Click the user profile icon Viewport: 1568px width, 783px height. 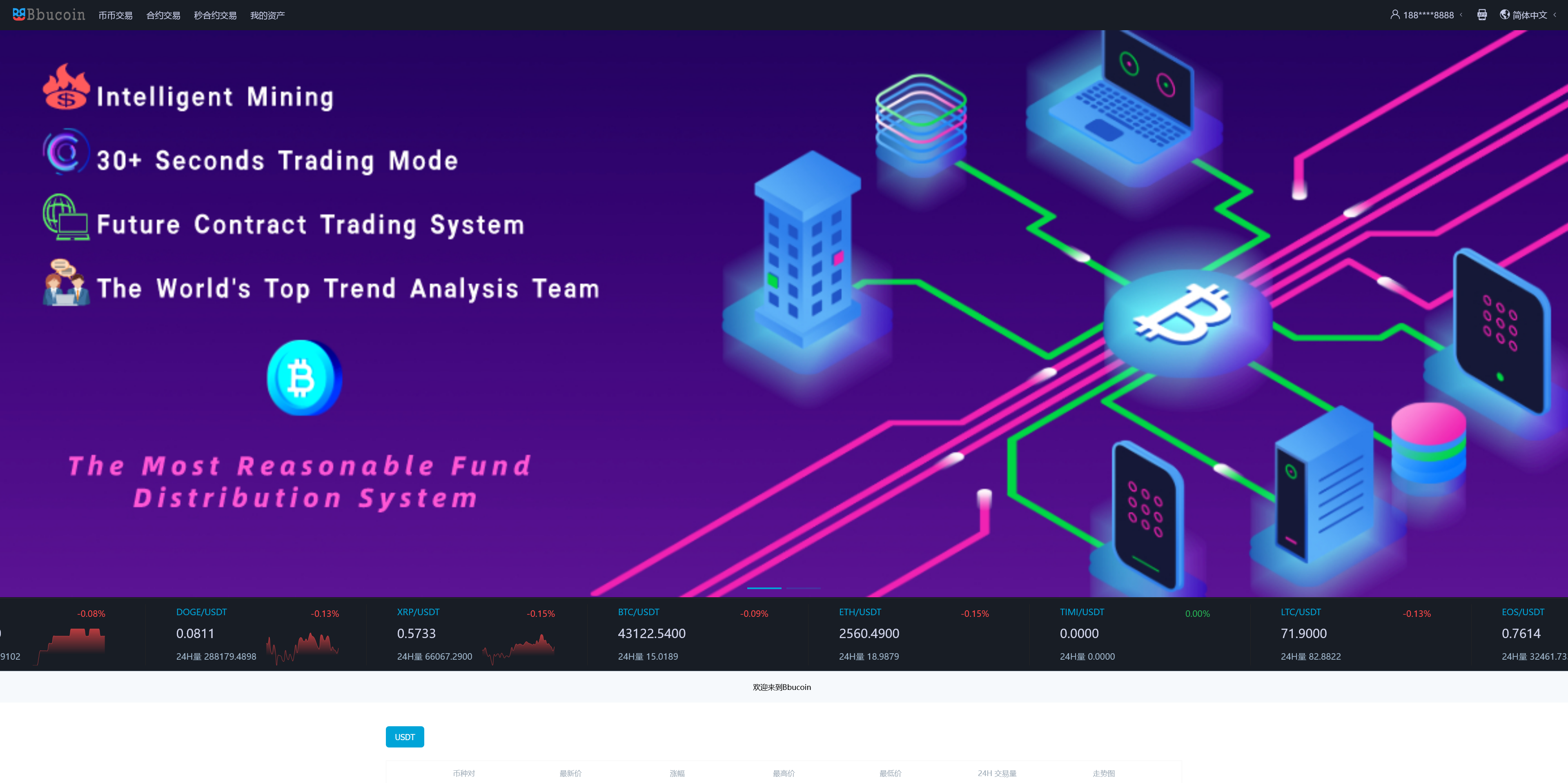click(1394, 14)
